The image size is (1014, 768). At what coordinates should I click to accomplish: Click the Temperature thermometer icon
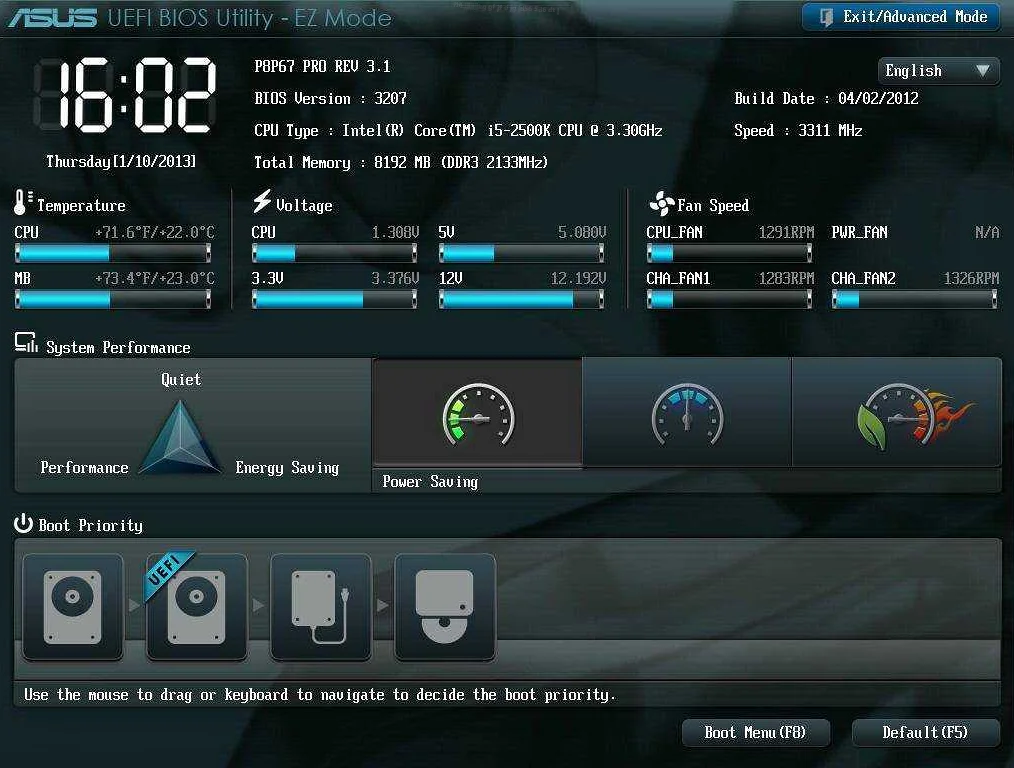[x=23, y=202]
